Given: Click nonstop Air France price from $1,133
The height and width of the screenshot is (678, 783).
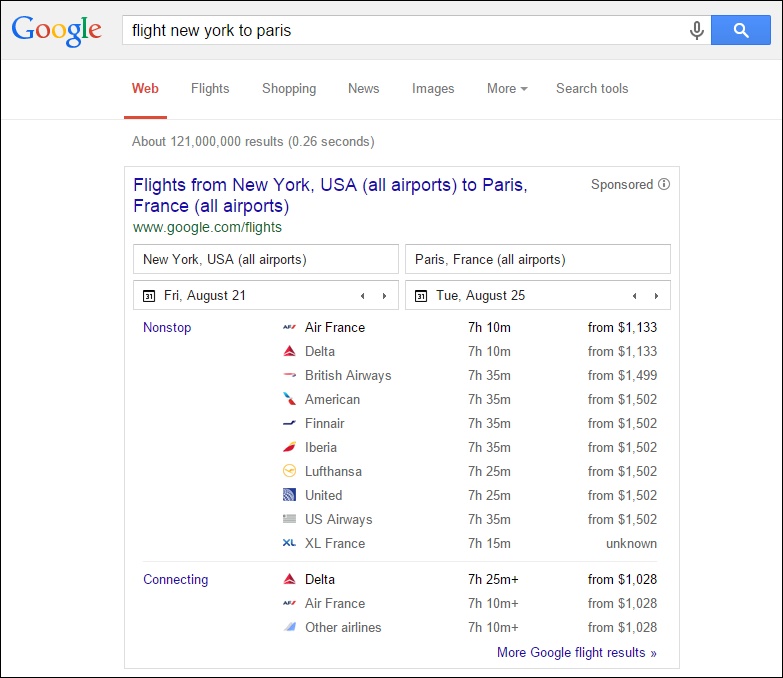Looking at the screenshot, I should click(x=622, y=328).
